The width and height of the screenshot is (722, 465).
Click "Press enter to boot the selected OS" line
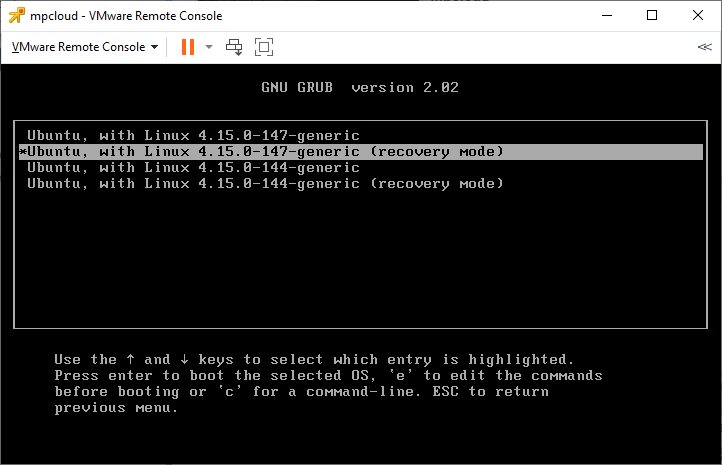click(328, 376)
